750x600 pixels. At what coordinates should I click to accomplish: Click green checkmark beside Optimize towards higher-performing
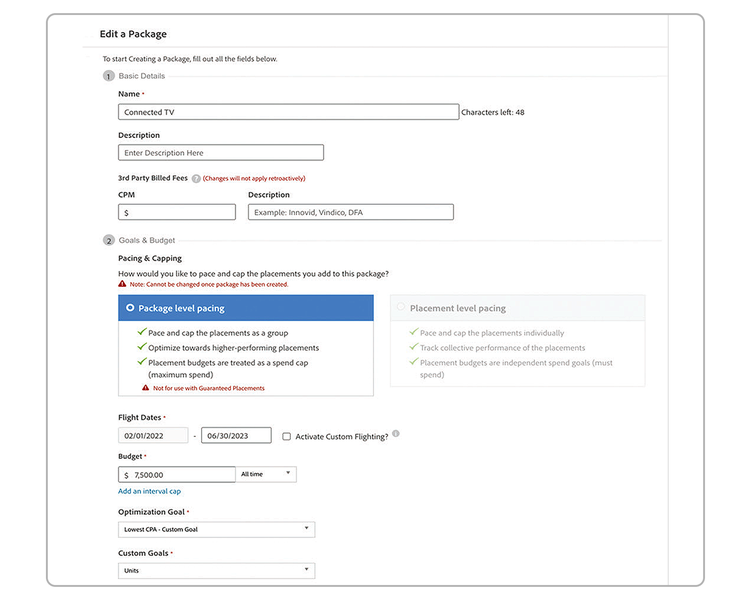click(x=142, y=348)
